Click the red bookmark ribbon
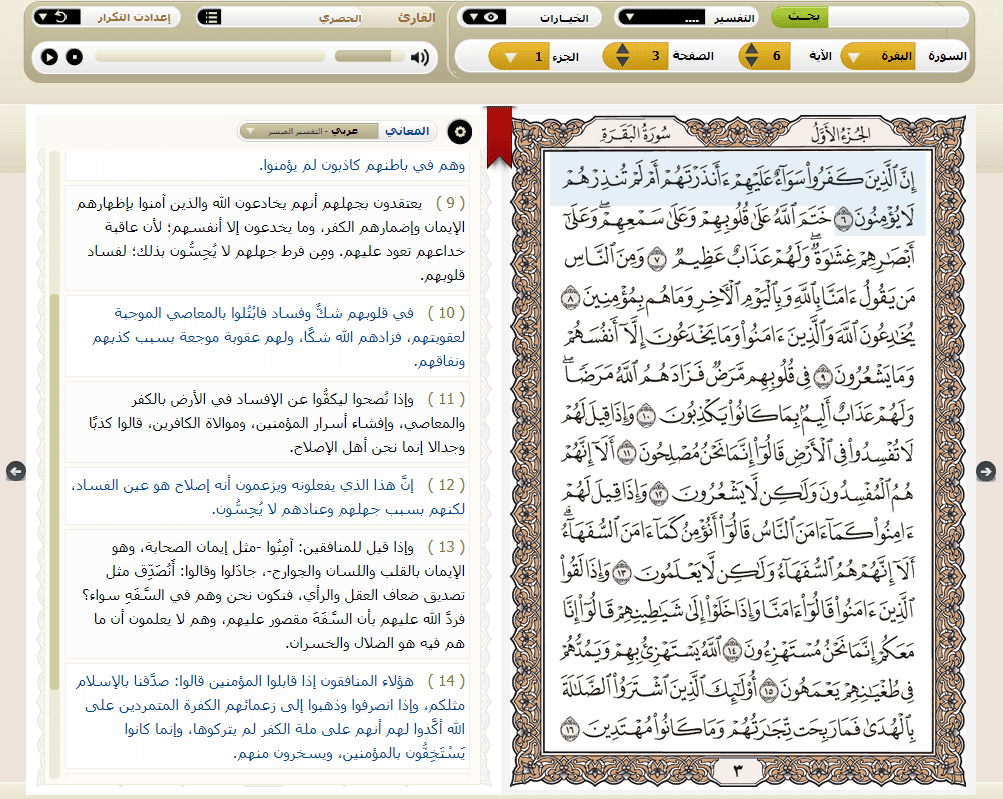This screenshot has height=799, width=1003. pyautogui.click(x=500, y=137)
